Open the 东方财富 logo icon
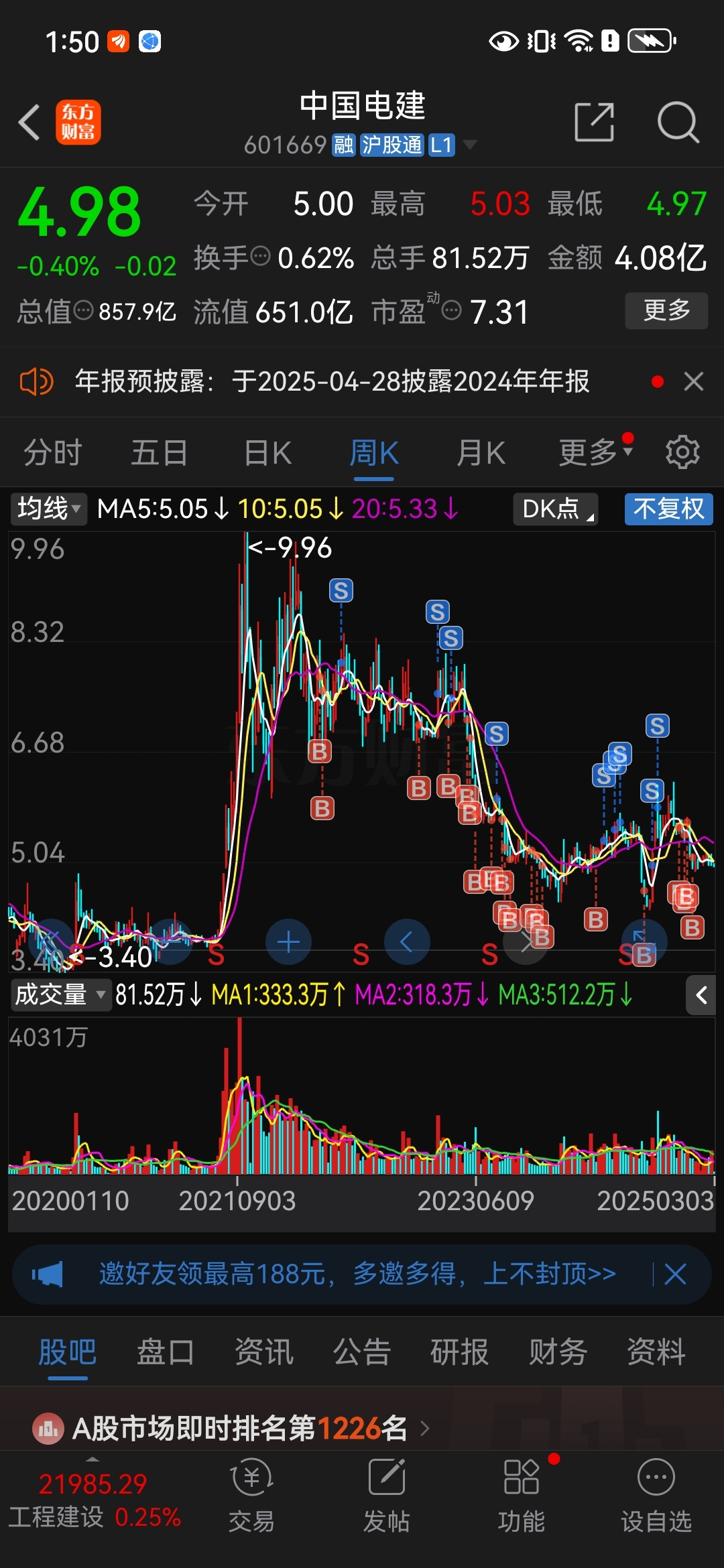Screen dimensions: 724x1568 (x=78, y=123)
